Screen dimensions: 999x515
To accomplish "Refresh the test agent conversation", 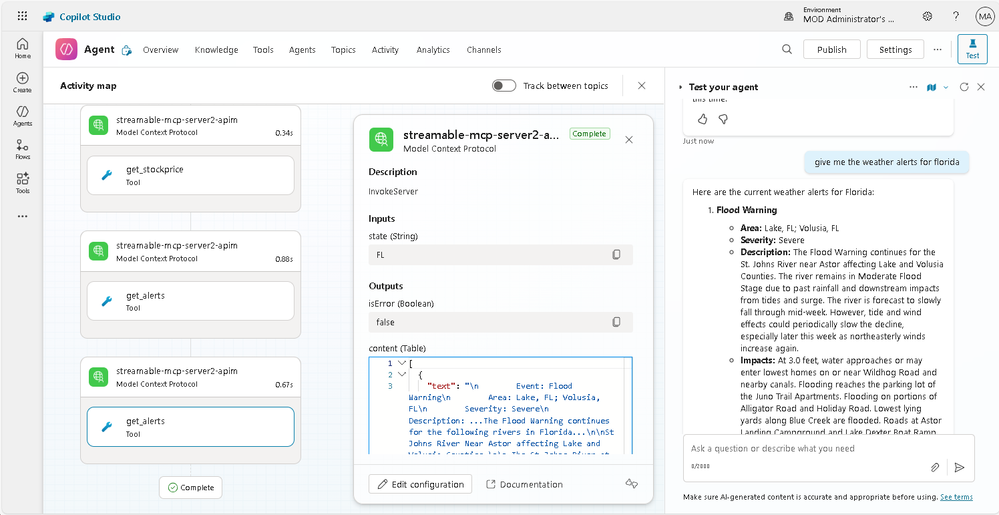I will pos(964,87).
